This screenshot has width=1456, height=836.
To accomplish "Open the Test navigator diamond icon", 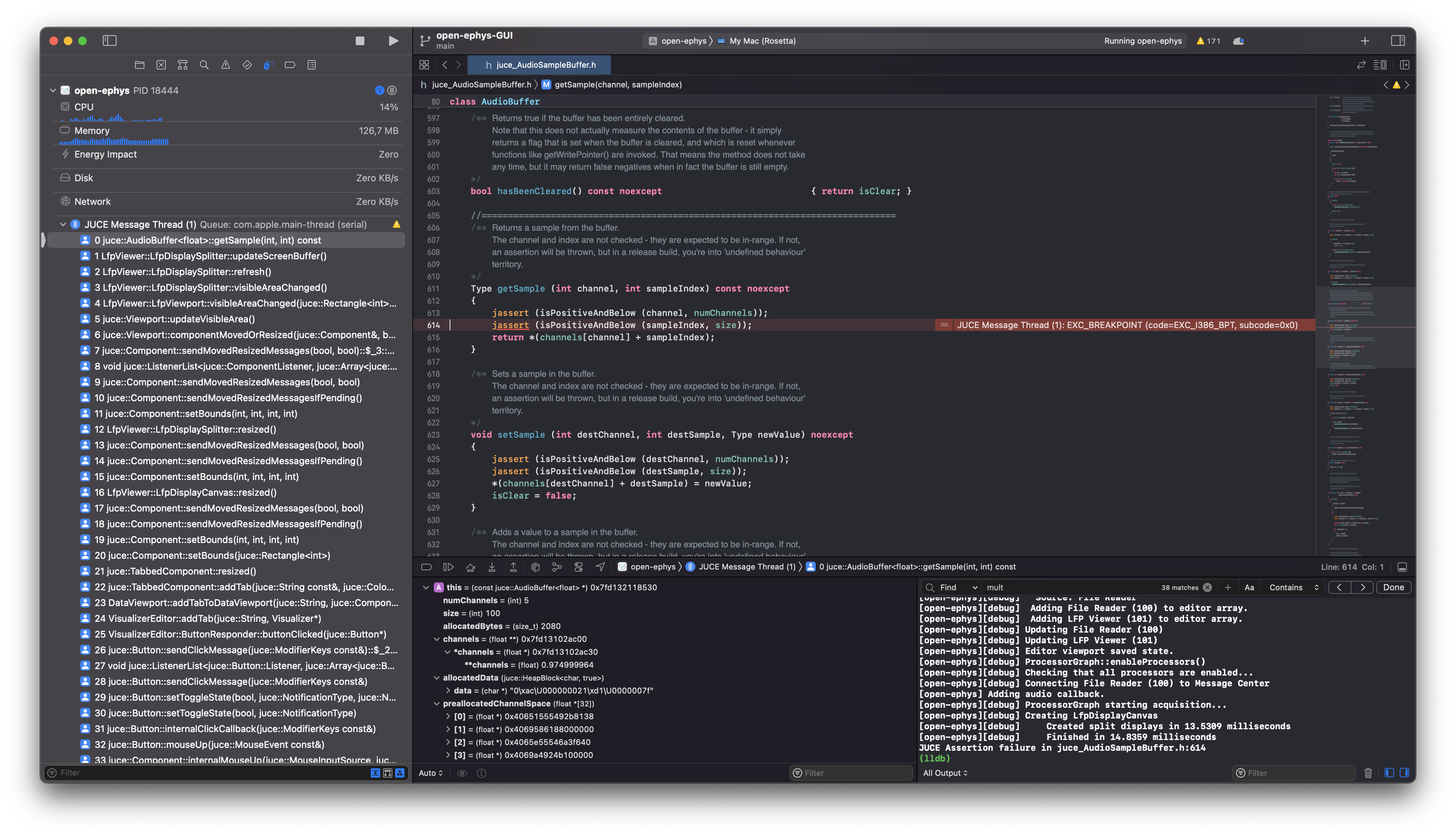I will pos(247,65).
